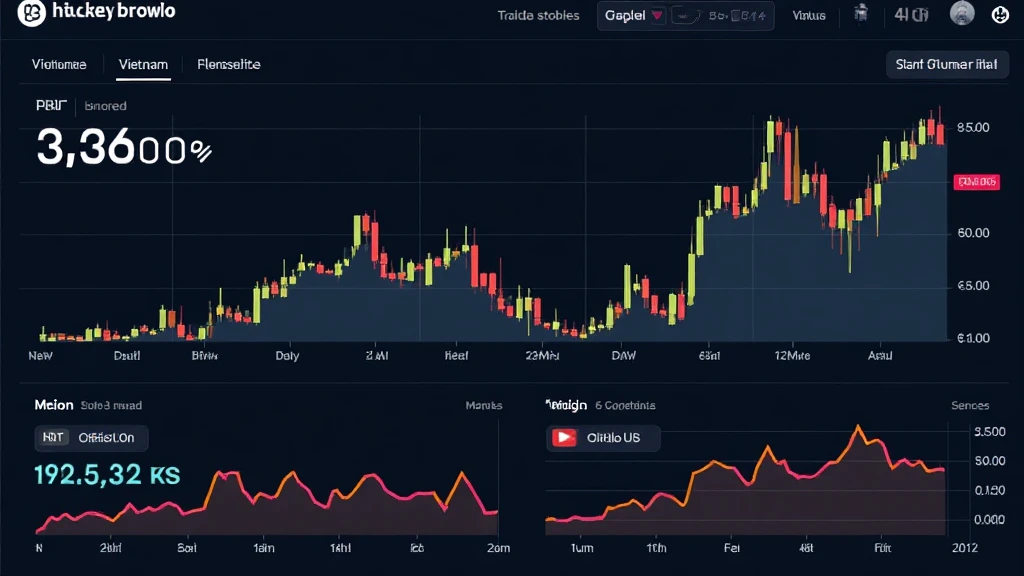The width and height of the screenshot is (1024, 576).
Task: Switch to the Vietnam tab
Action: tap(143, 64)
